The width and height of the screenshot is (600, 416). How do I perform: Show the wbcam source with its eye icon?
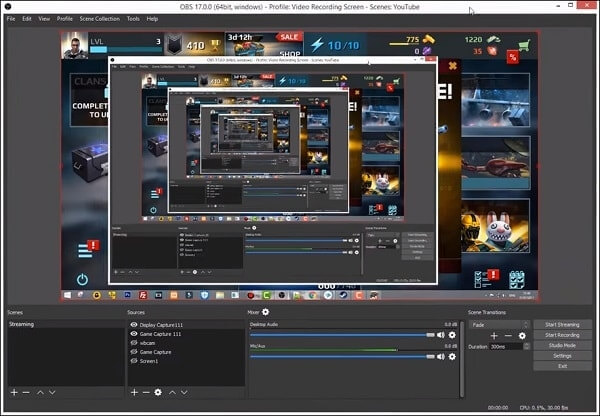pyautogui.click(x=134, y=343)
